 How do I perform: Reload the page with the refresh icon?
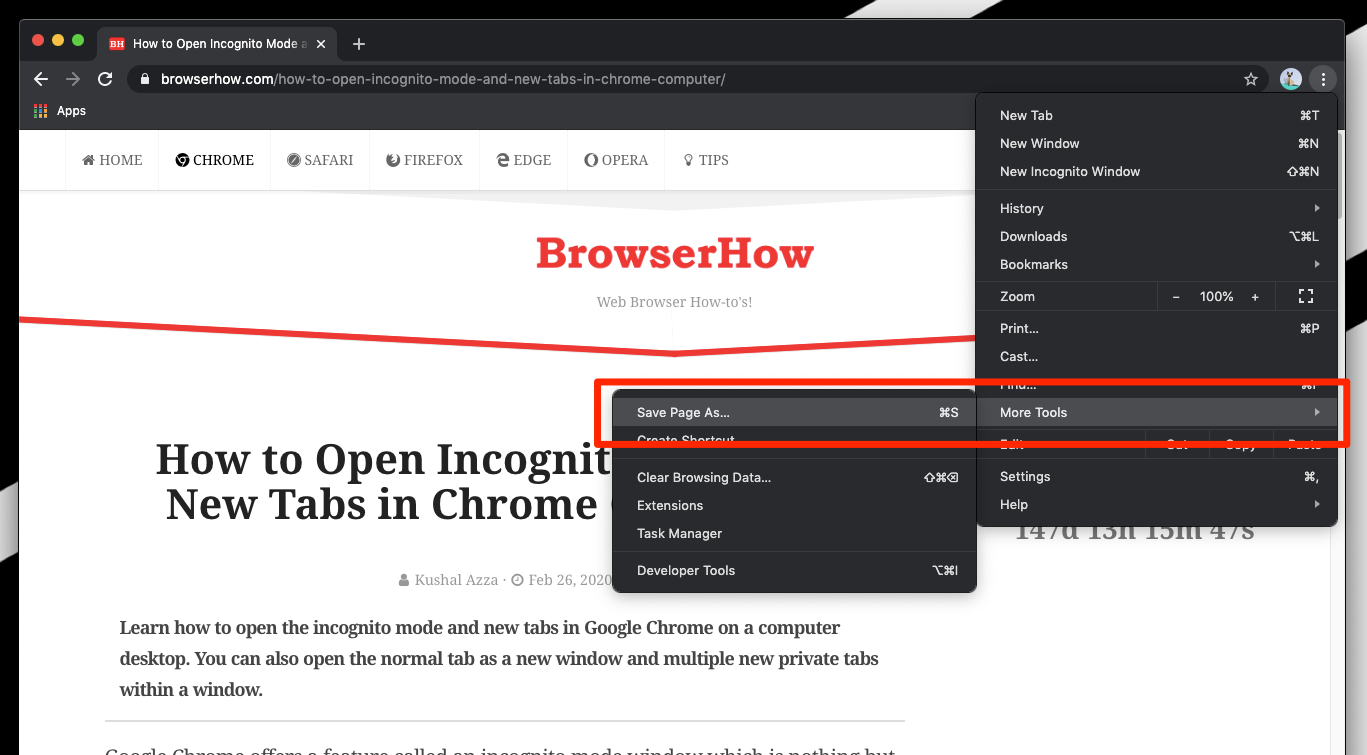click(x=105, y=79)
